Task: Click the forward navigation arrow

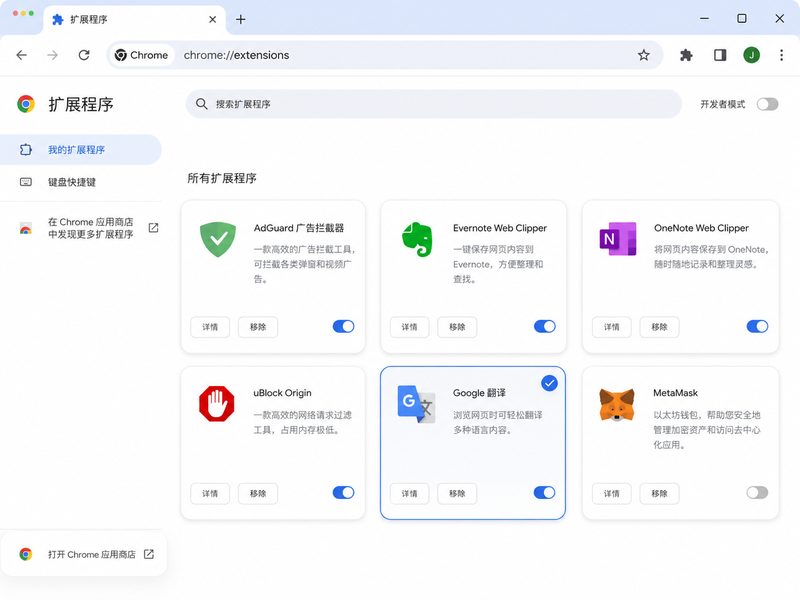Action: (53, 55)
